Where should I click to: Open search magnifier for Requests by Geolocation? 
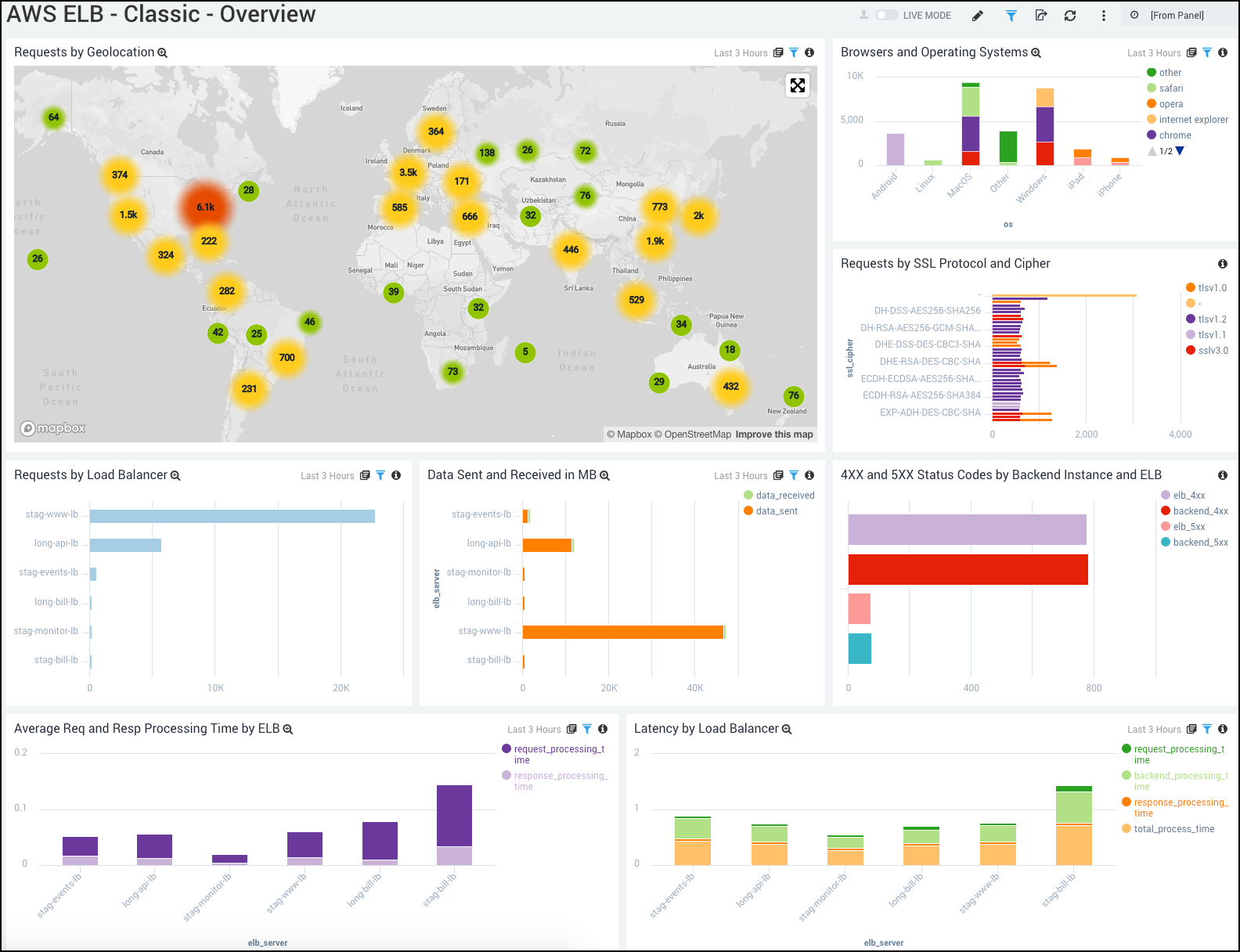pyautogui.click(x=163, y=53)
